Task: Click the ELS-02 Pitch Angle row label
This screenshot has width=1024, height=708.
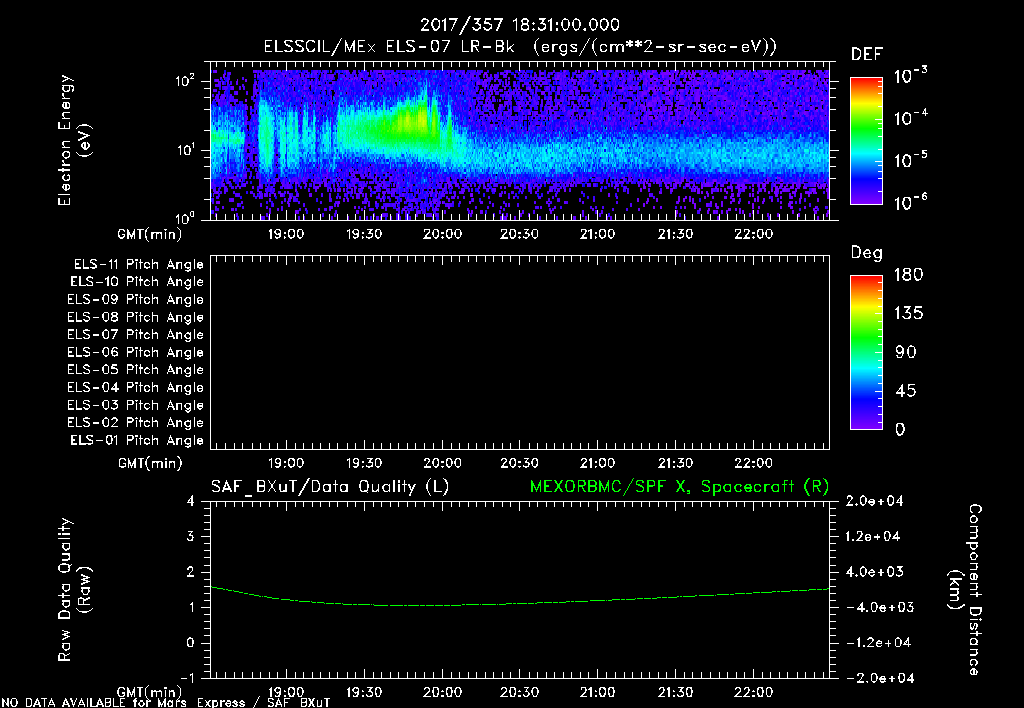Action: [x=136, y=423]
